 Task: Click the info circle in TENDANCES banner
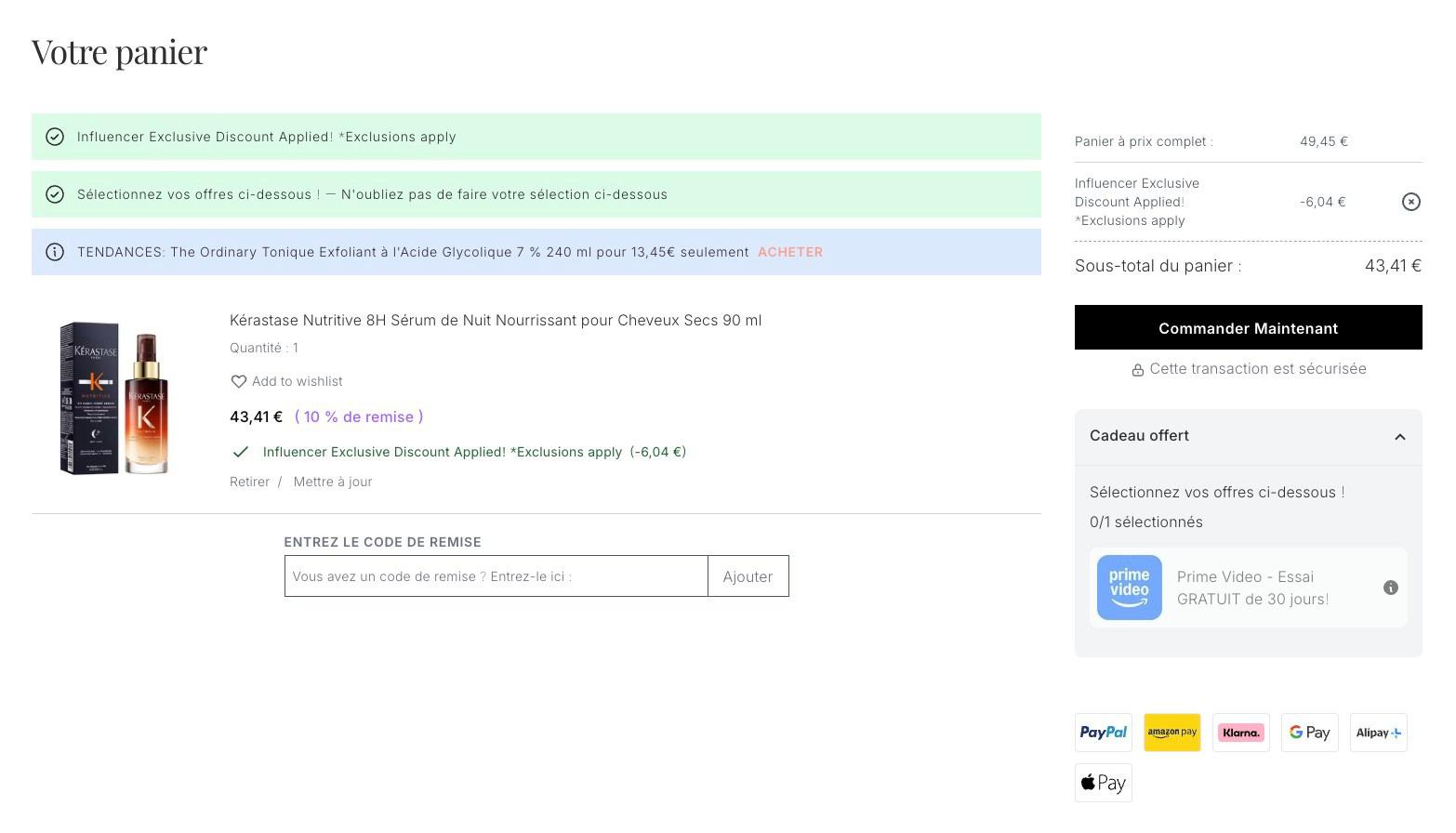click(x=55, y=252)
